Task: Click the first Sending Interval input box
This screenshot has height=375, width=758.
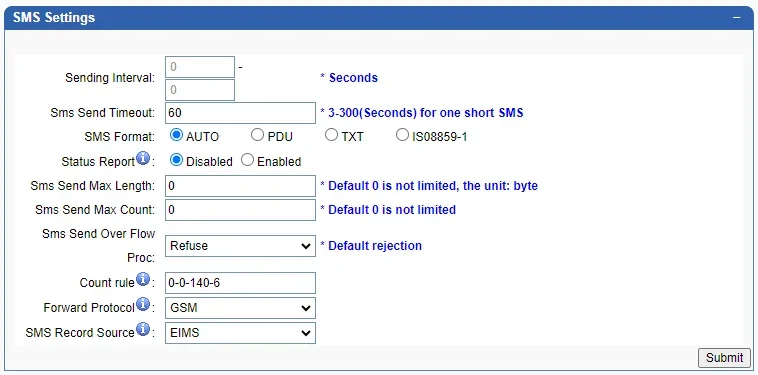Action: point(200,67)
